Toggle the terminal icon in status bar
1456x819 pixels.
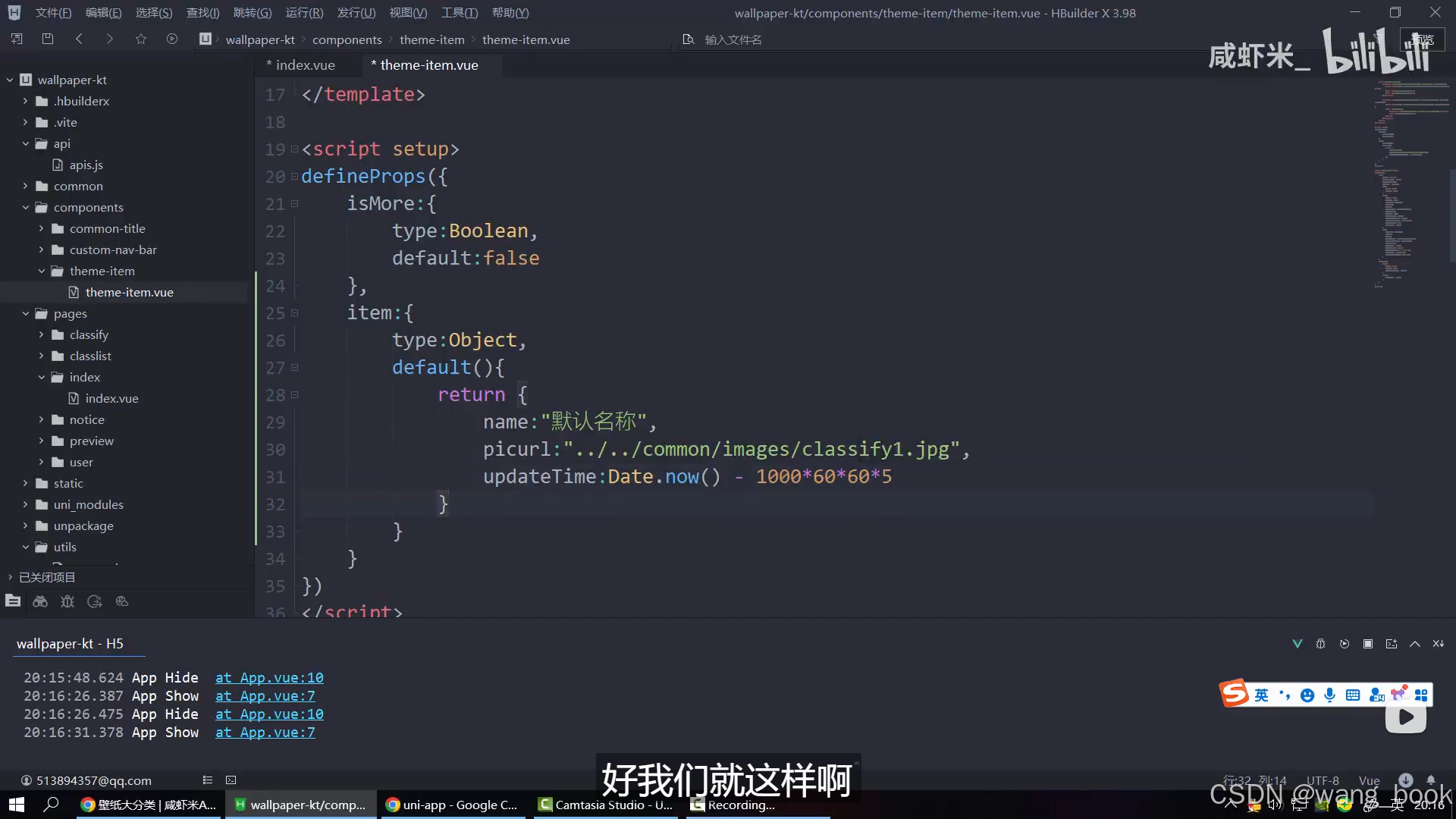[231, 780]
